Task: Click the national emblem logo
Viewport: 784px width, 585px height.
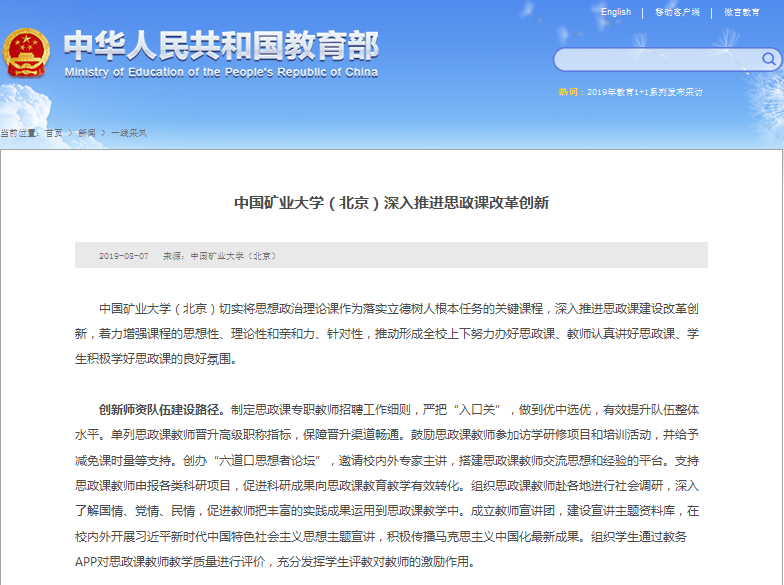Action: click(28, 54)
